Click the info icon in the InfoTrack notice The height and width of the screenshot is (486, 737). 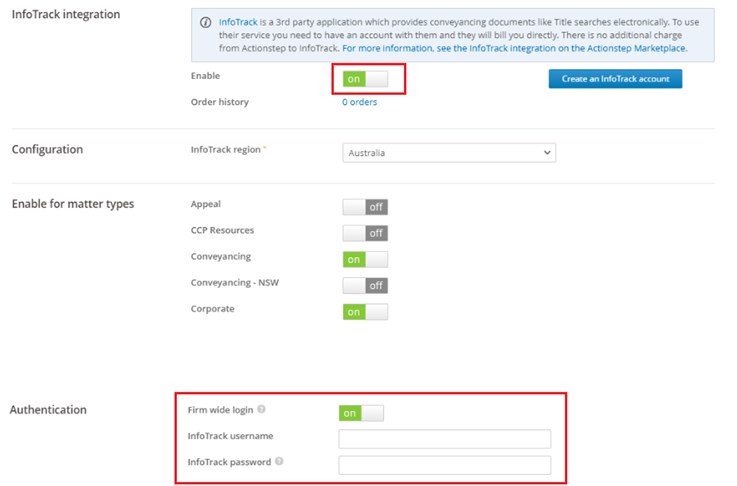[205, 23]
